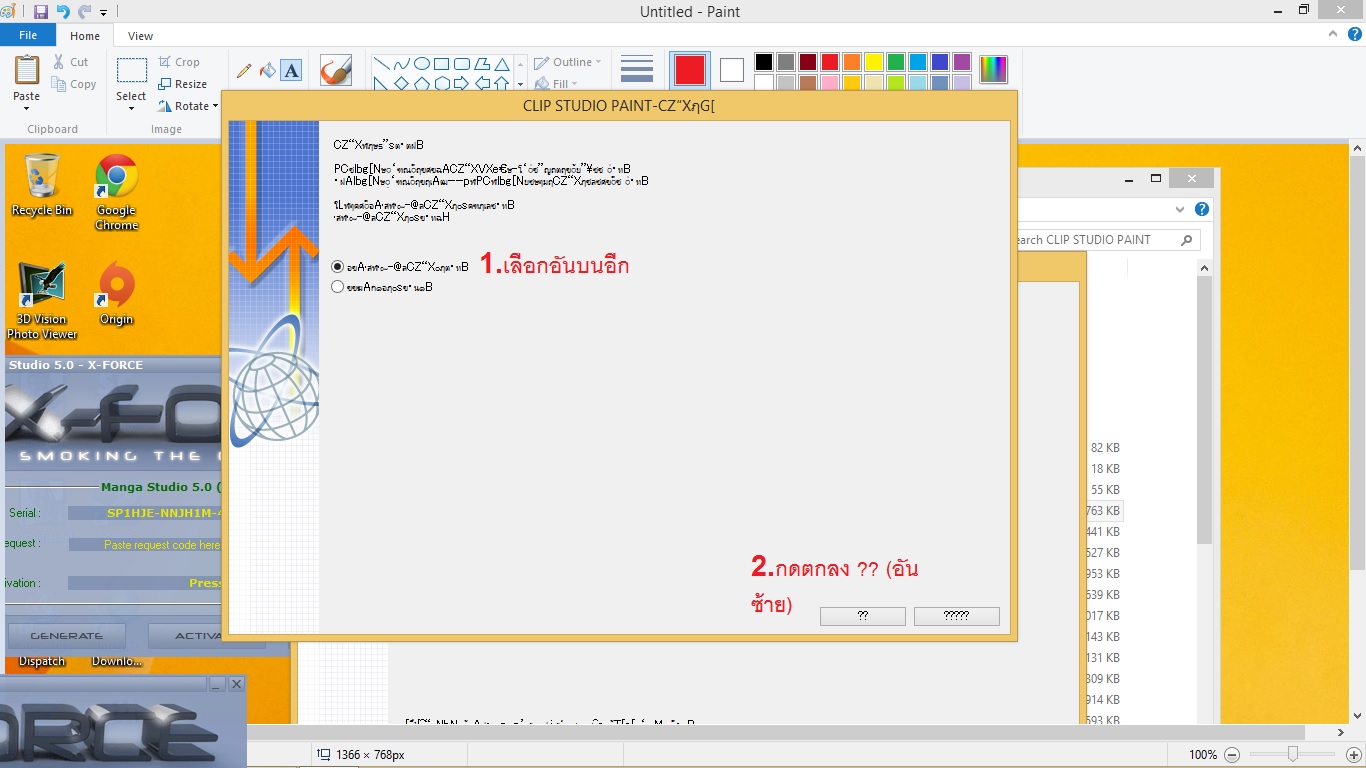
Task: Click the Google Chrome desktop shortcut
Action: [x=116, y=192]
